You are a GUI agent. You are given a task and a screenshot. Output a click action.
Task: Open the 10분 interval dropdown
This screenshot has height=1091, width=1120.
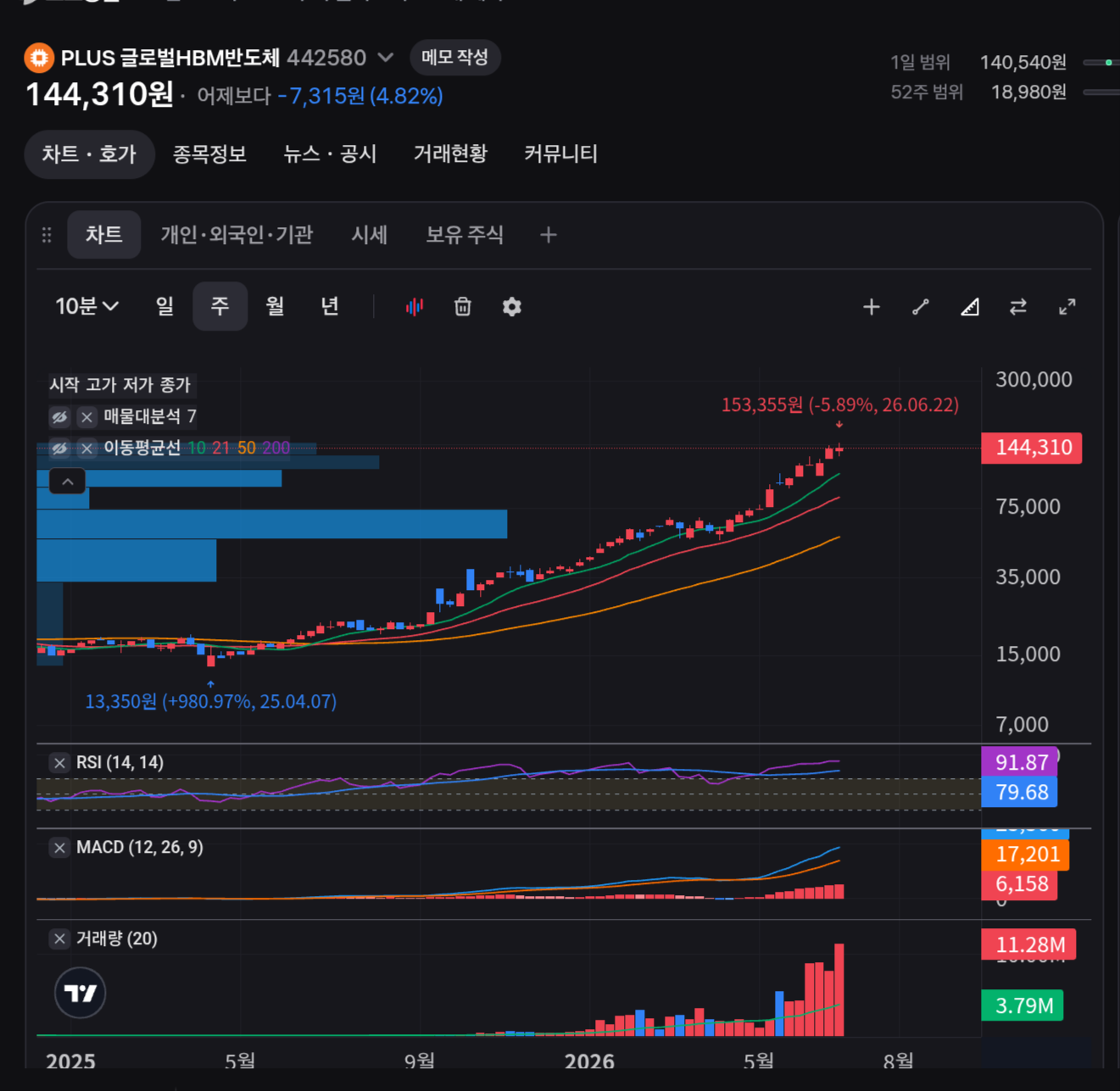click(x=86, y=306)
